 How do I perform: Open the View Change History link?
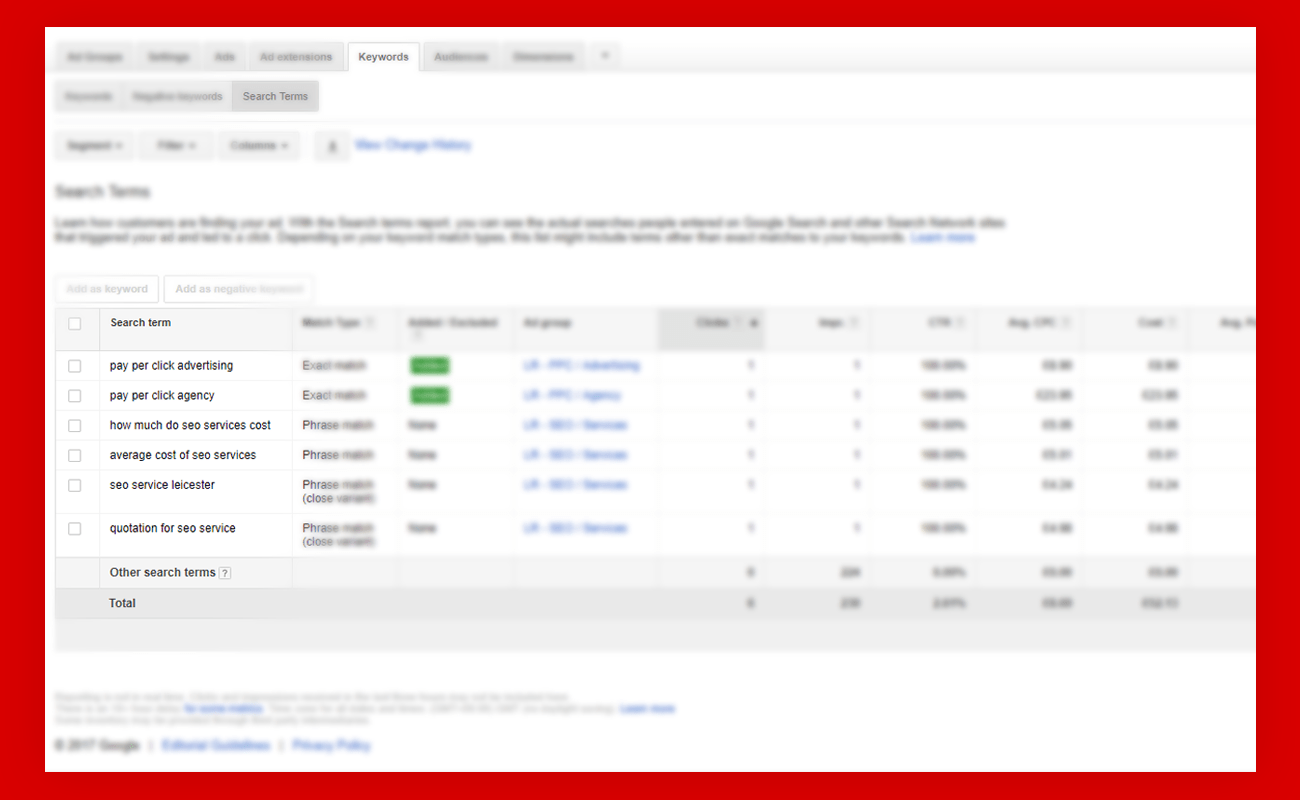(x=413, y=145)
